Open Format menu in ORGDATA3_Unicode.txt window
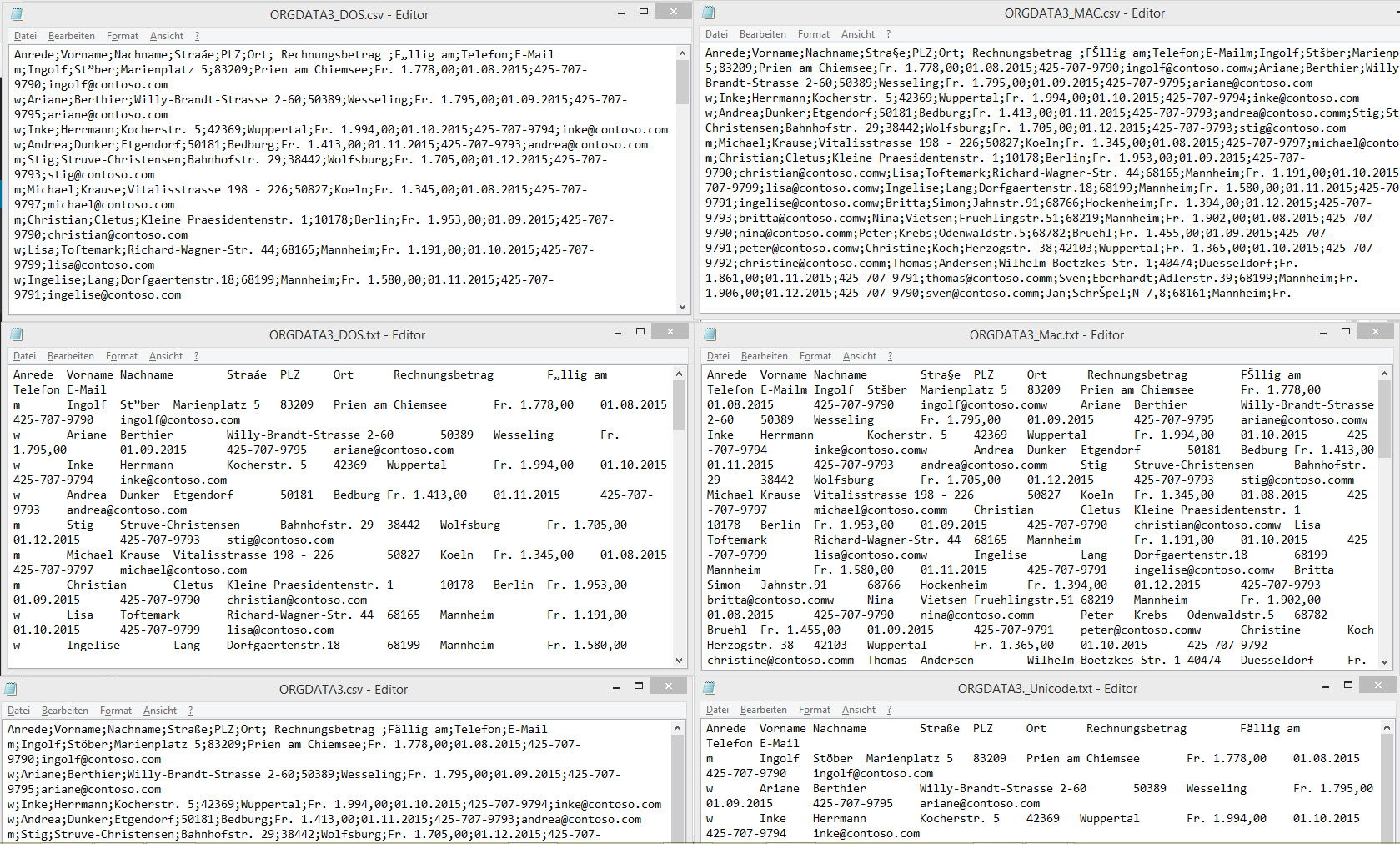 (x=814, y=710)
